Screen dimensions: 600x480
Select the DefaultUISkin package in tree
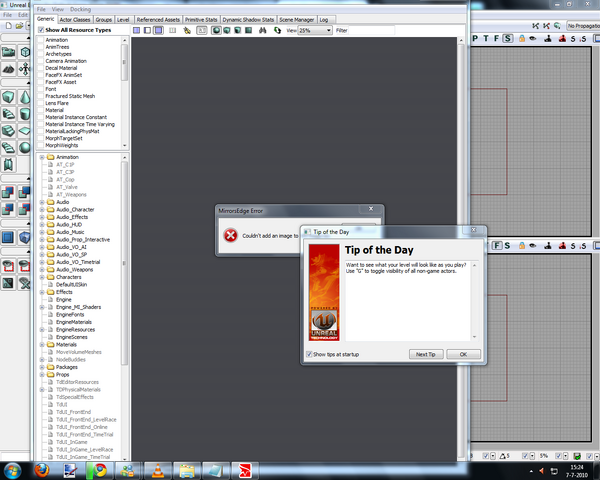click(72, 284)
